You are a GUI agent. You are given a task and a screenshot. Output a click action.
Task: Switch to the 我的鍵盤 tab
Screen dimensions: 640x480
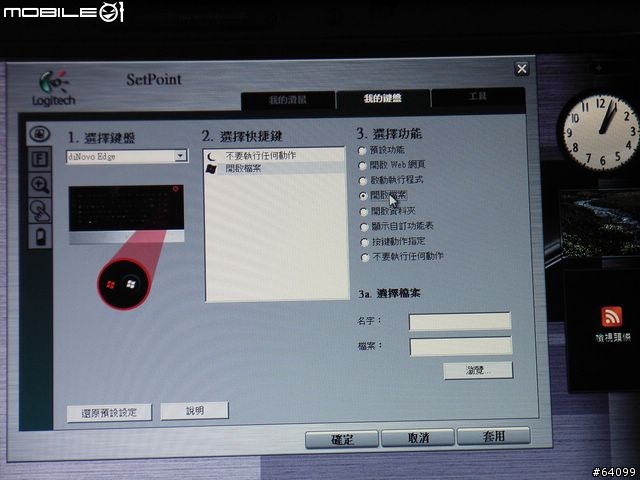coord(382,98)
